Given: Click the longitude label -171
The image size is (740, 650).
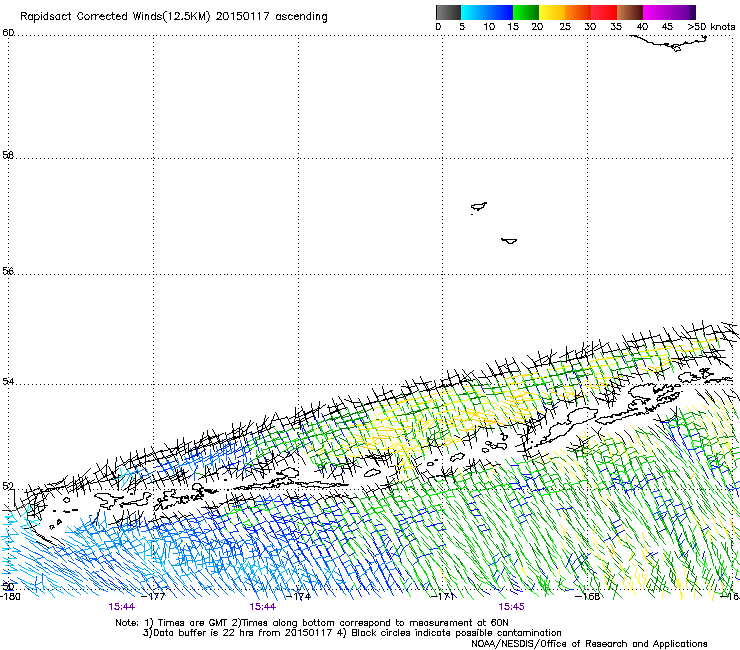Looking at the screenshot, I should tap(444, 597).
